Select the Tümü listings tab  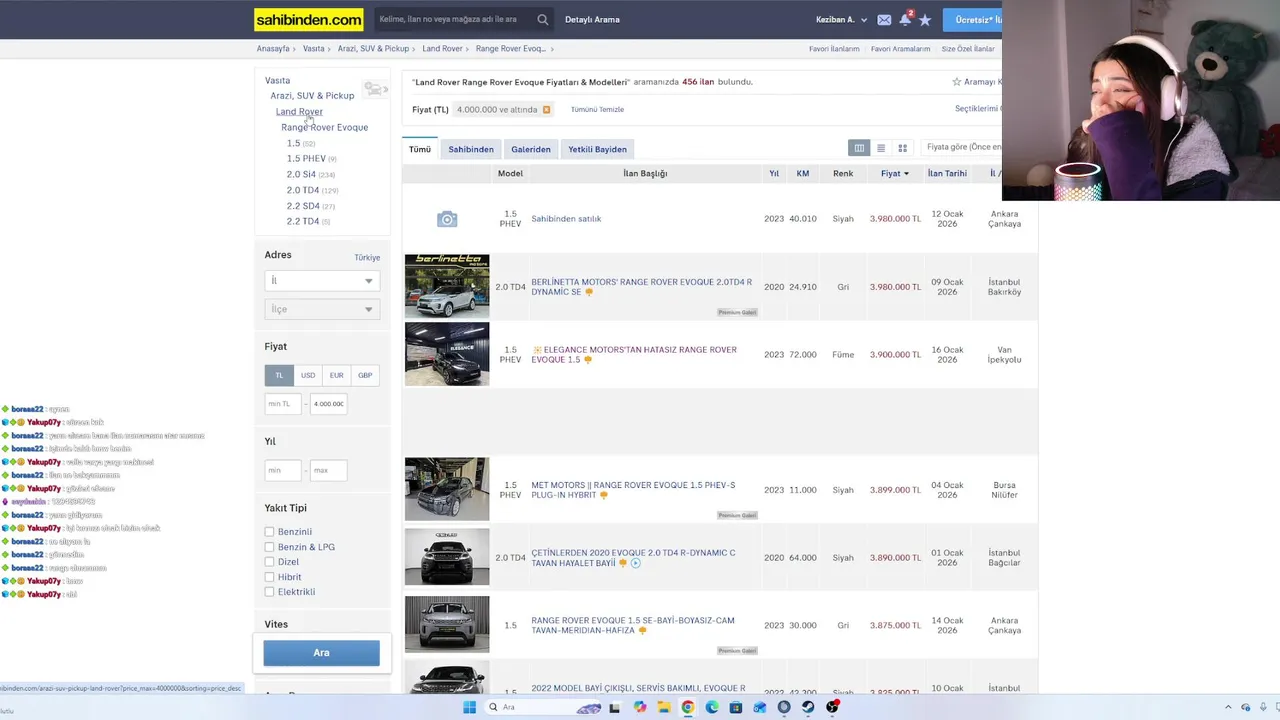click(420, 149)
